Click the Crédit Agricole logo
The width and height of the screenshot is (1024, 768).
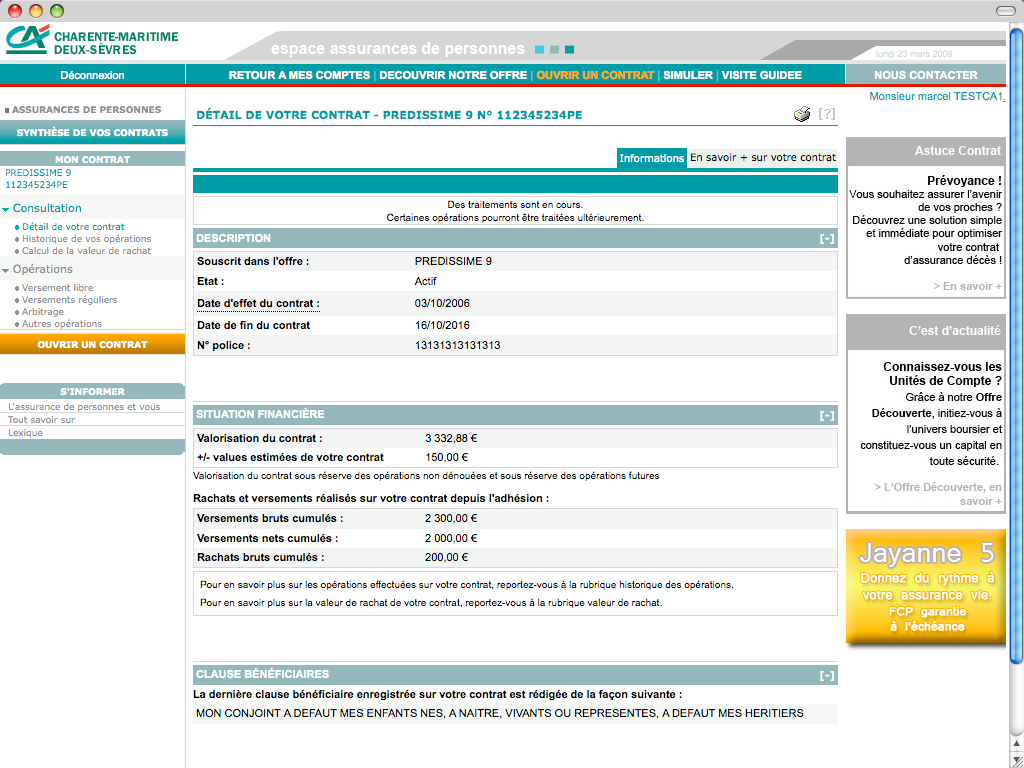pyautogui.click(x=27, y=40)
